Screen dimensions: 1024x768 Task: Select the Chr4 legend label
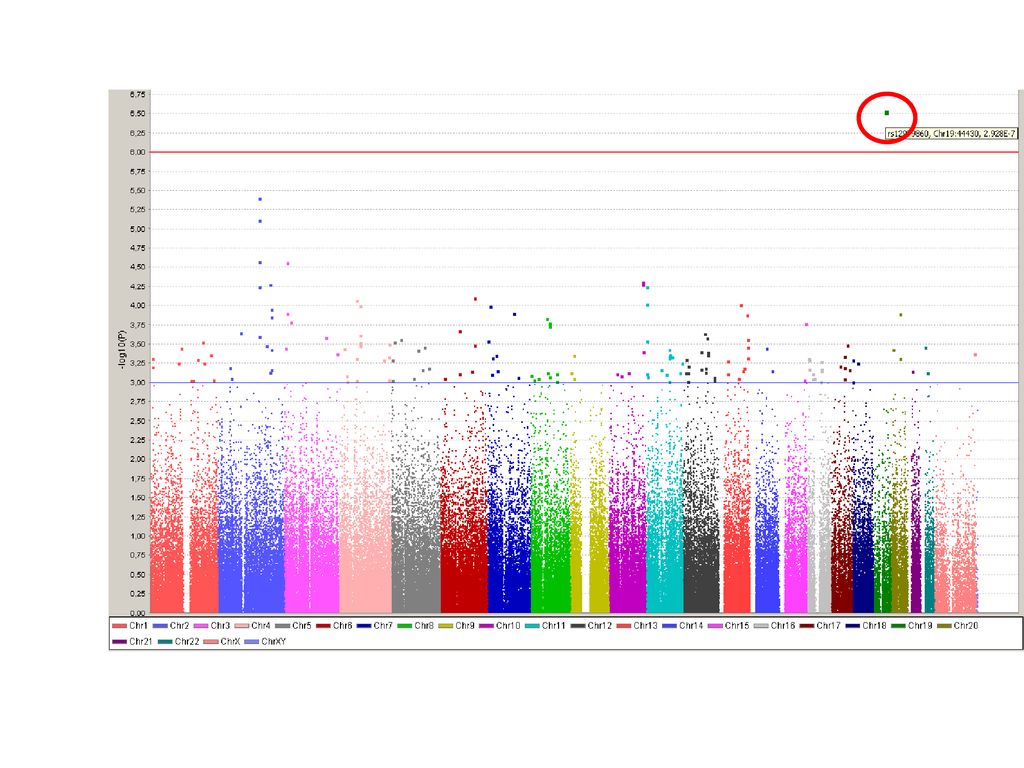click(x=261, y=626)
